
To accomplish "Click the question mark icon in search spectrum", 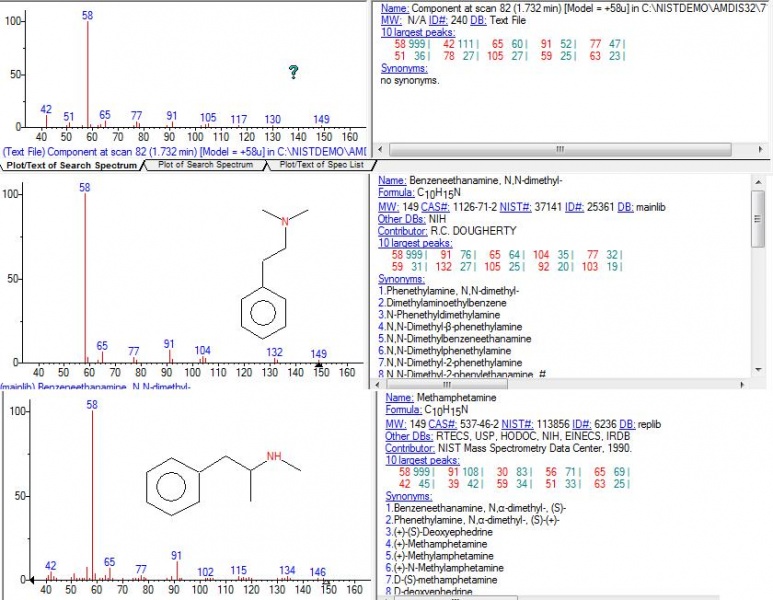I will (293, 72).
